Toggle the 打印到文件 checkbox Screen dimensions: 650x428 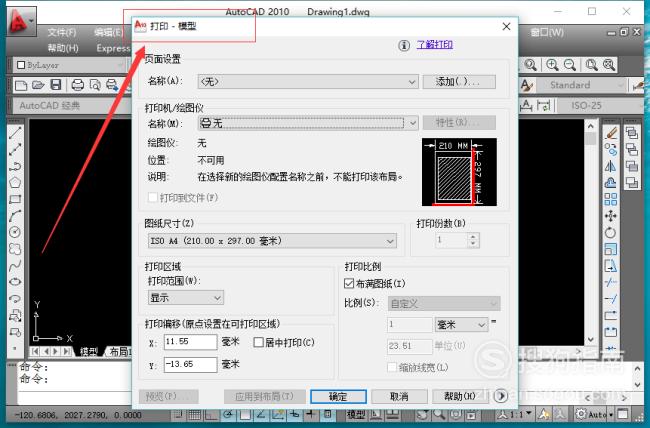tap(153, 197)
